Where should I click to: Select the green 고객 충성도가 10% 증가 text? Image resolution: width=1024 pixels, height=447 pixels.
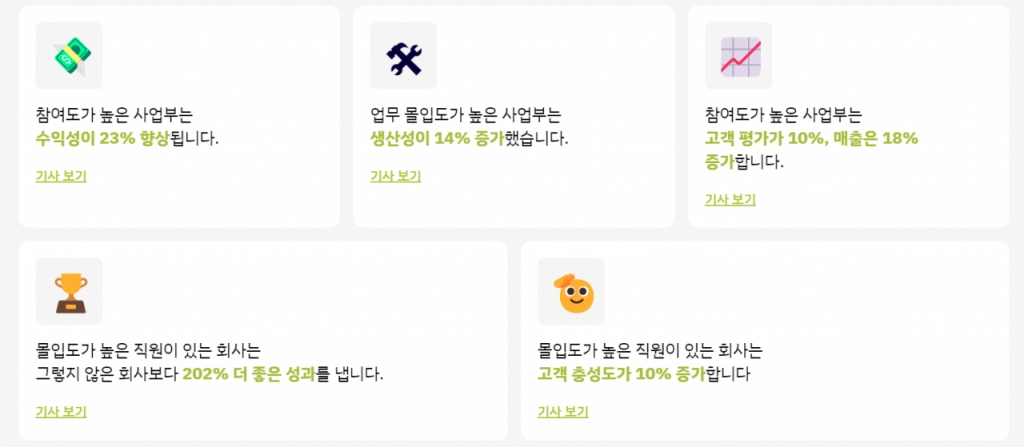[x=622, y=374]
